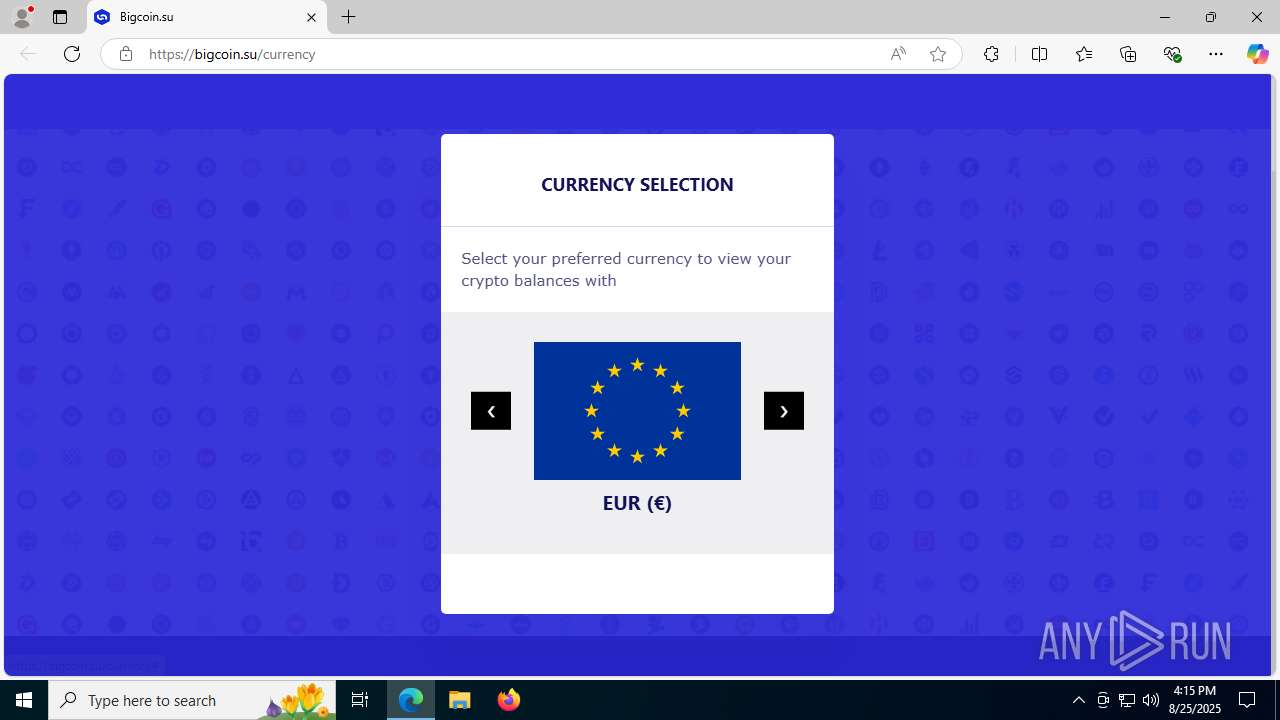Select the EU flag image
The image size is (1280, 720).
coord(637,411)
